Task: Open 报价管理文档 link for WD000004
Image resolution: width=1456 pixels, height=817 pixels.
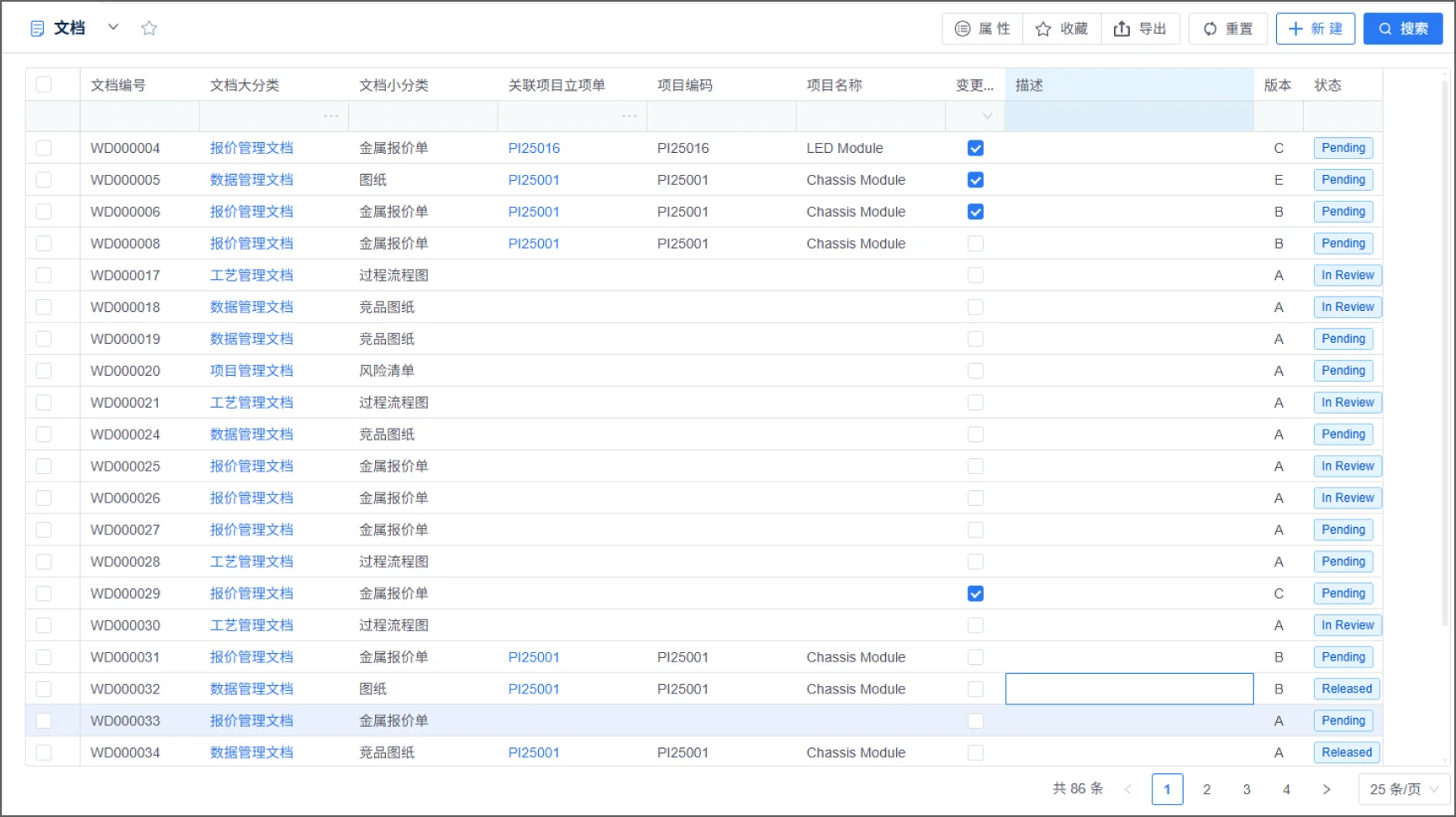Action: [251, 148]
